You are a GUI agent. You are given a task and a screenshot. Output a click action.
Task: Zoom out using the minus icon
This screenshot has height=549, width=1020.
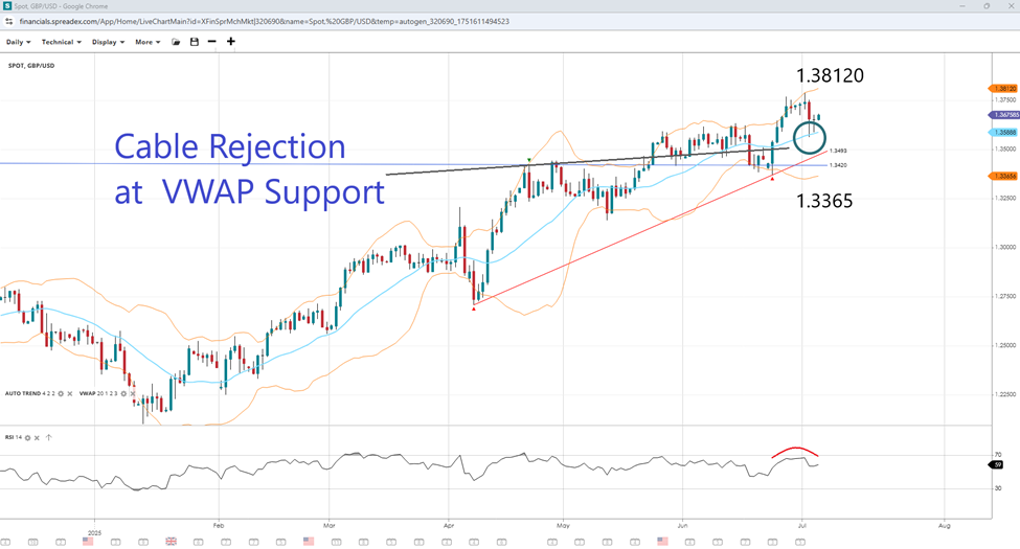pyautogui.click(x=212, y=42)
